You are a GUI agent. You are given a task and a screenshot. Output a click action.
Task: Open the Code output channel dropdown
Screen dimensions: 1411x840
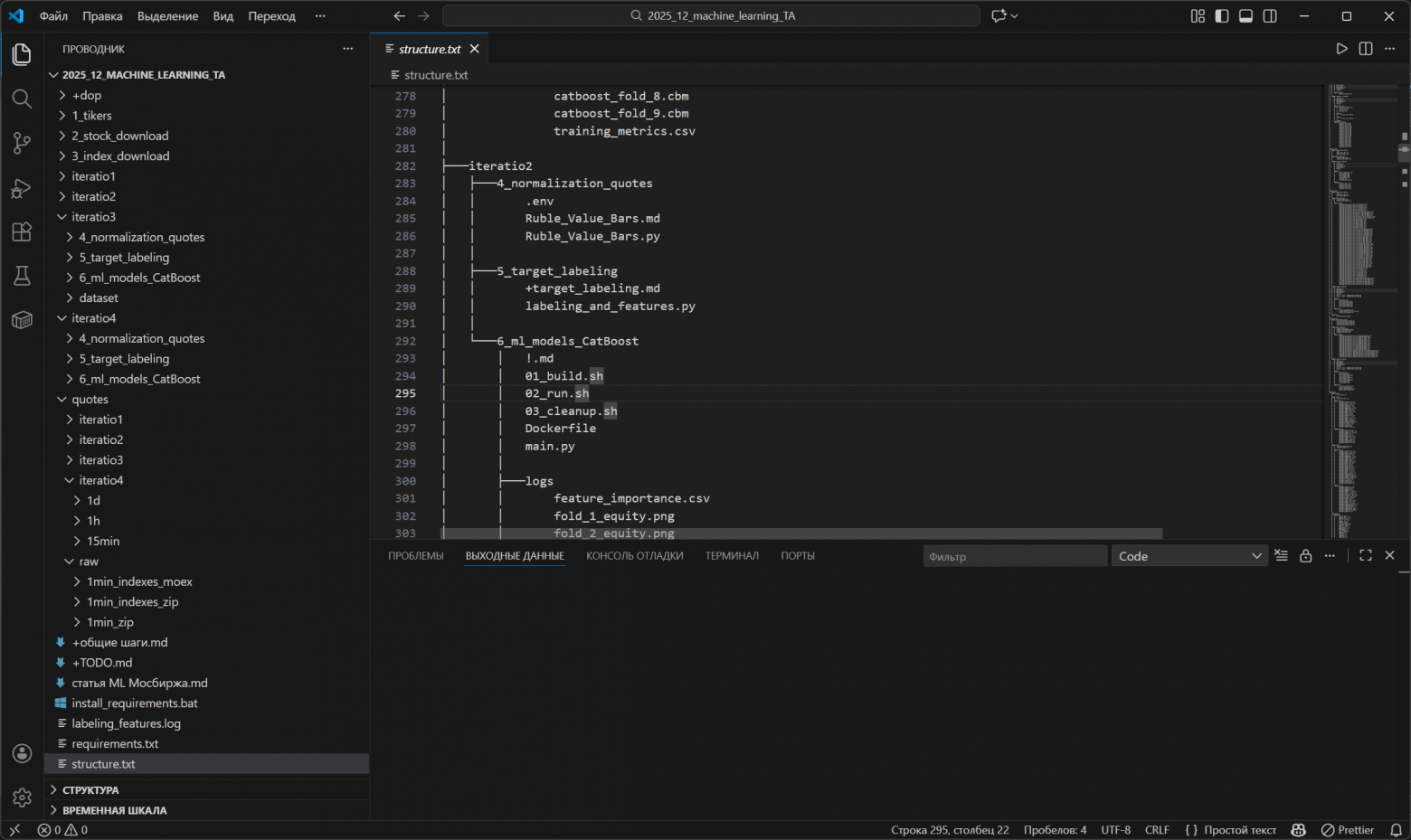(x=1188, y=555)
